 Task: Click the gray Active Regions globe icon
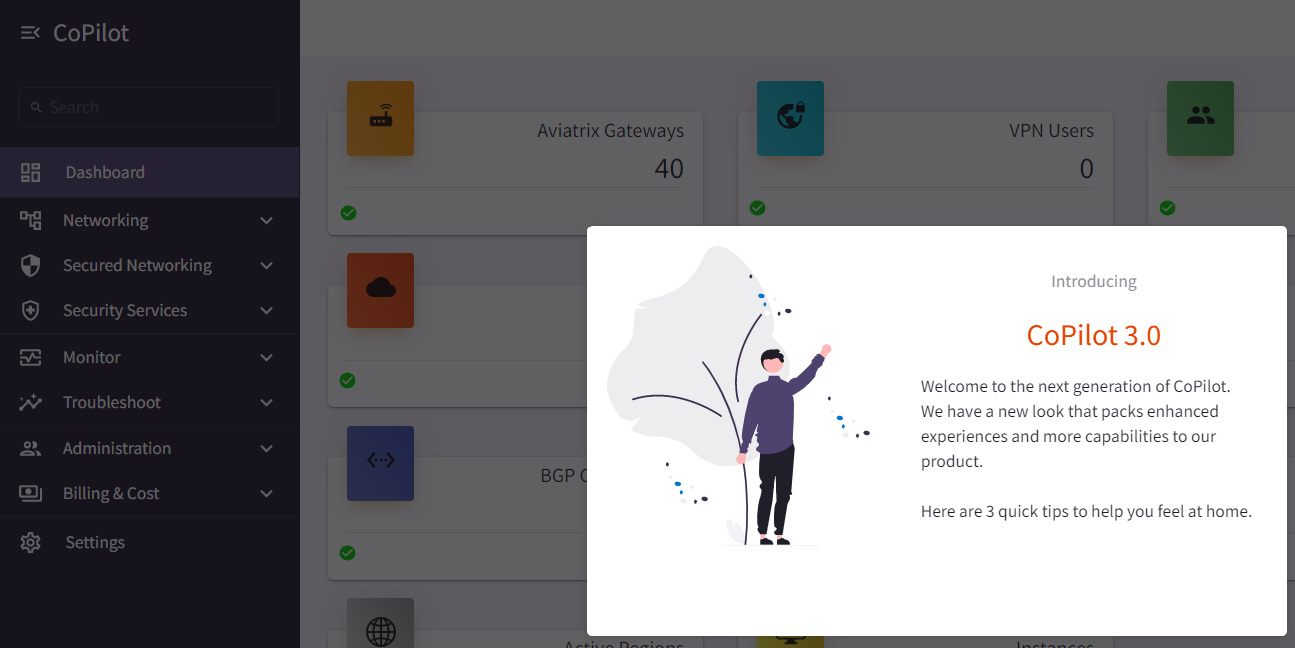coord(380,628)
